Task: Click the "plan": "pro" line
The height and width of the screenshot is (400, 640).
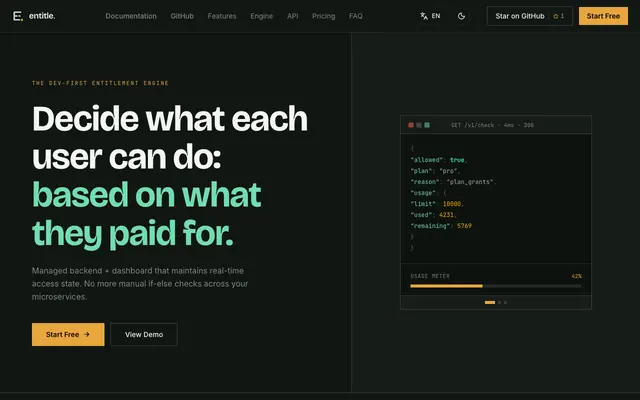Action: [x=436, y=171]
